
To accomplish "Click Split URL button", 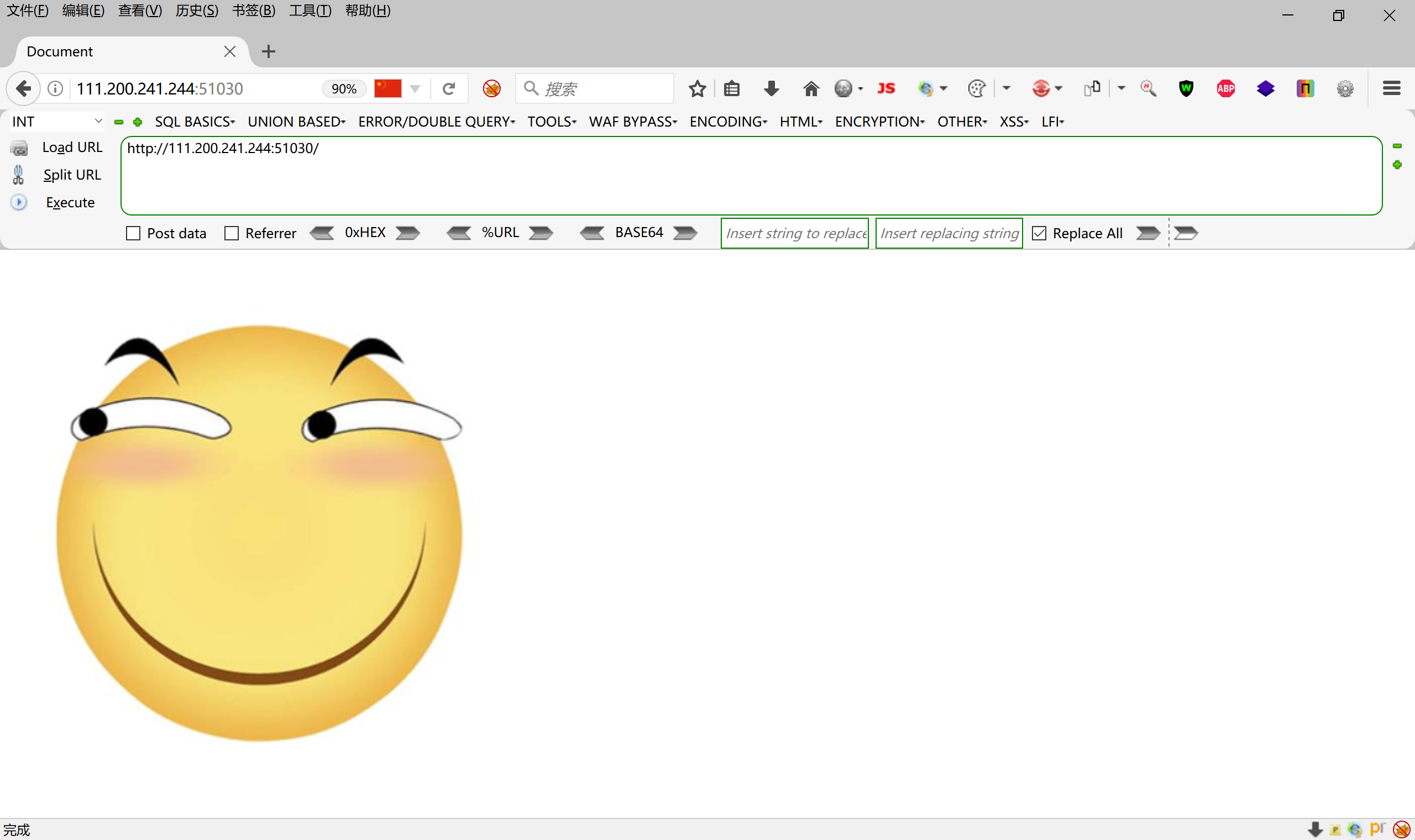I will [72, 175].
